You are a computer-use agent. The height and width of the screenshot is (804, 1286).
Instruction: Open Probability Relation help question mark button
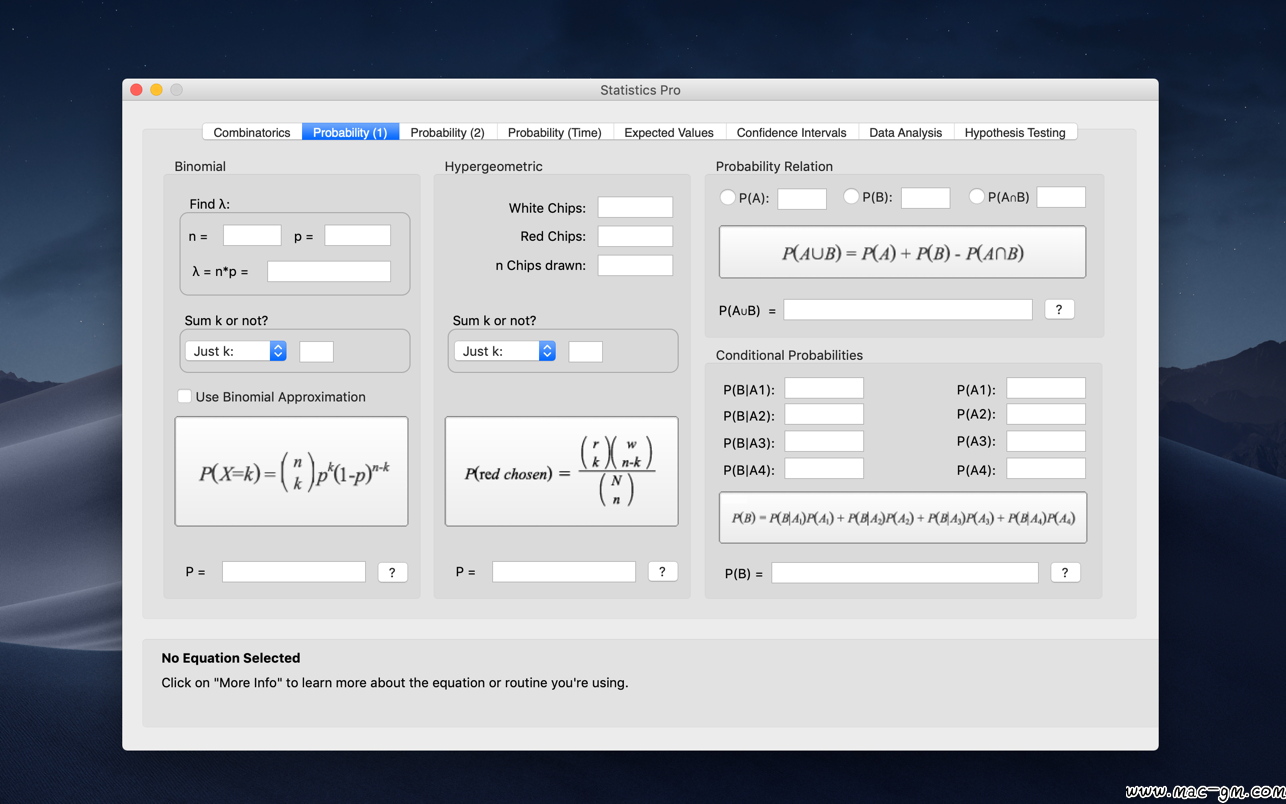(x=1059, y=309)
